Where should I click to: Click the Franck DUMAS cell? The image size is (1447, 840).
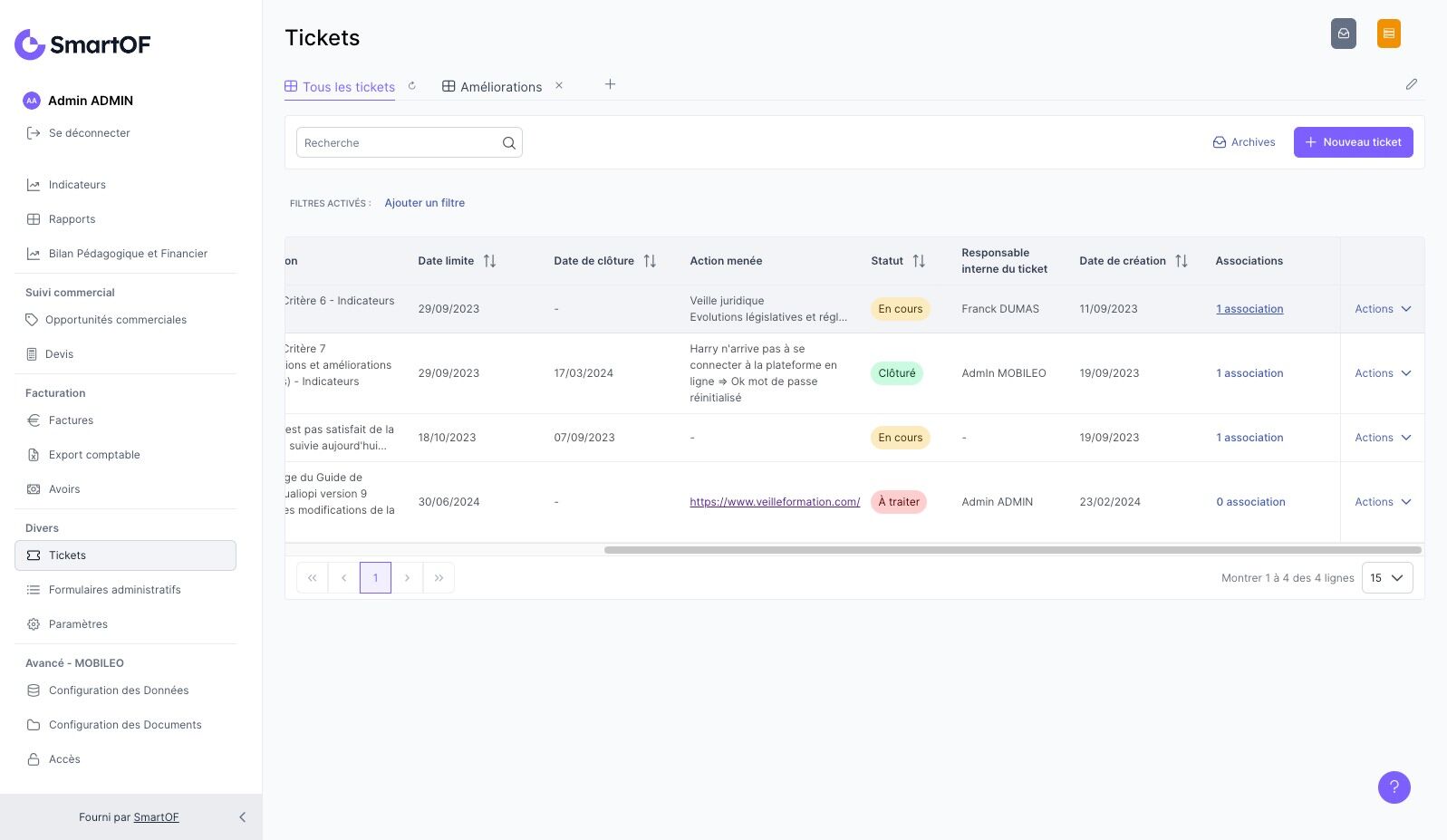pyautogui.click(x=1000, y=309)
